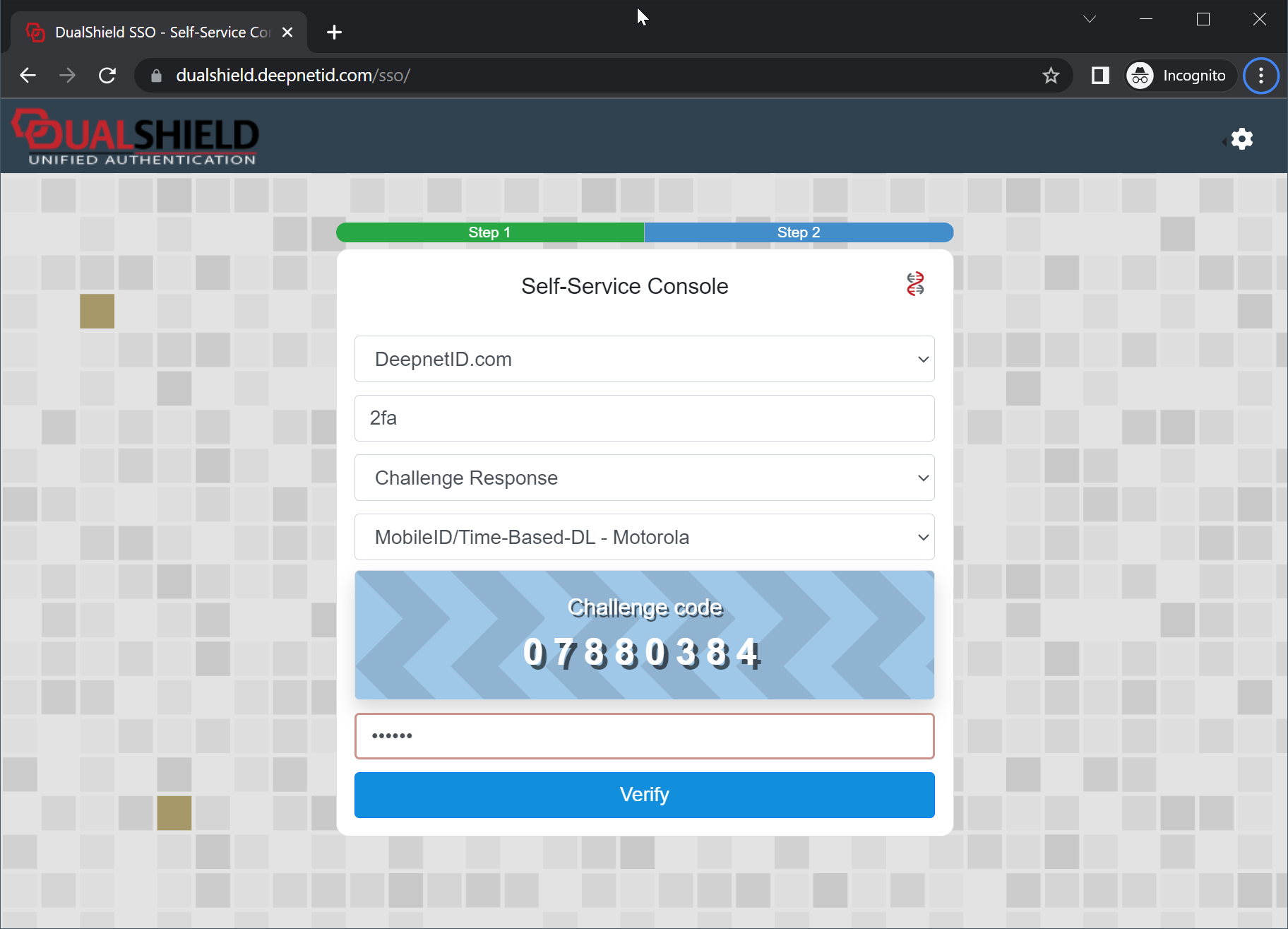Go back using the browser back arrow

coord(28,76)
